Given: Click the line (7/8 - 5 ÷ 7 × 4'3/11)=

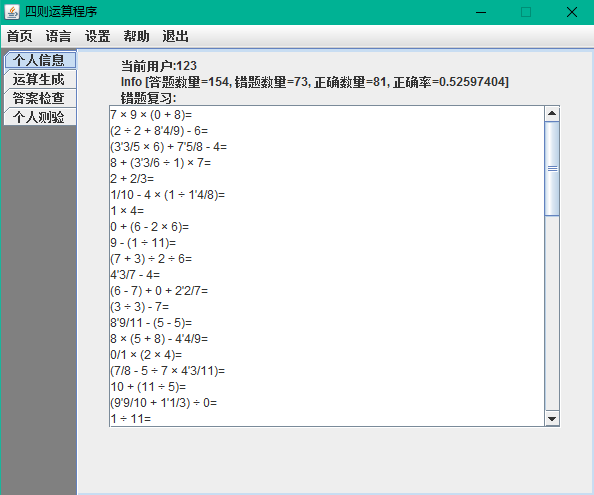Looking at the screenshot, I should tap(167, 371).
